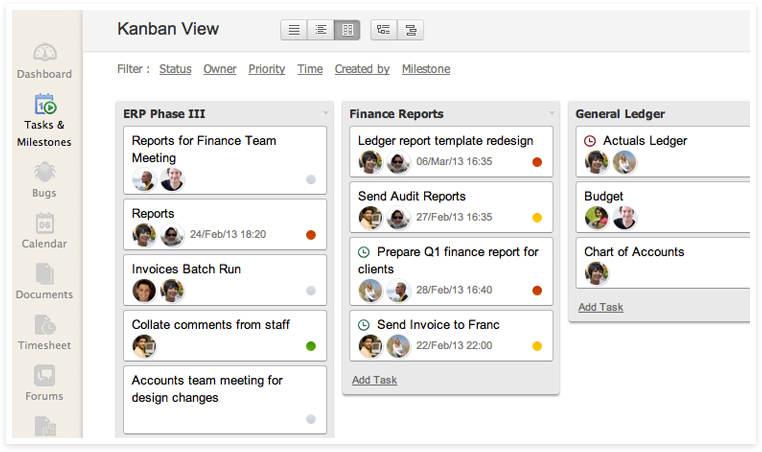This screenshot has height=452, width=762.
Task: Open the Calendar section
Action: tap(44, 231)
